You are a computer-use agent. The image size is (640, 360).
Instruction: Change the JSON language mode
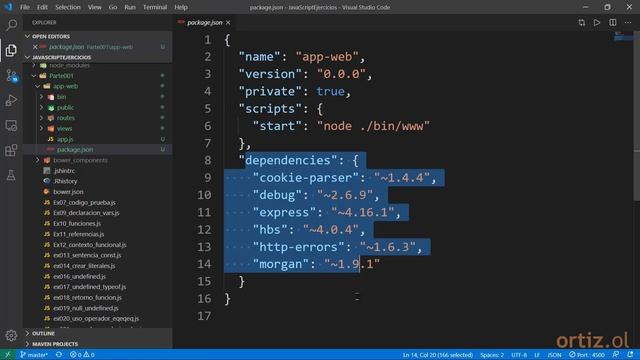pos(554,355)
